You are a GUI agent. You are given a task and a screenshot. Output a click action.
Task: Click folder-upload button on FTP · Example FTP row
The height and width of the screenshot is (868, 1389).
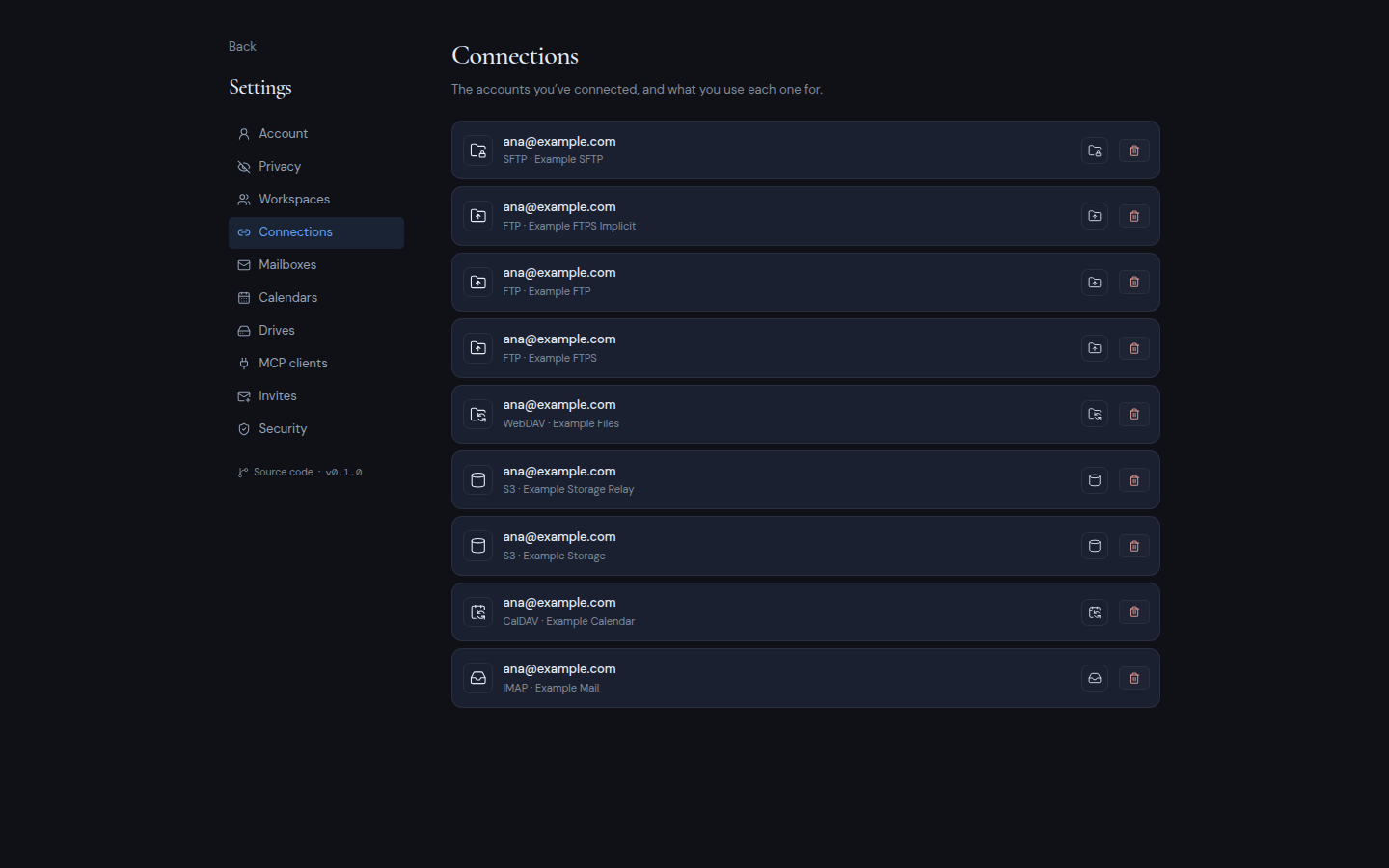click(1095, 283)
